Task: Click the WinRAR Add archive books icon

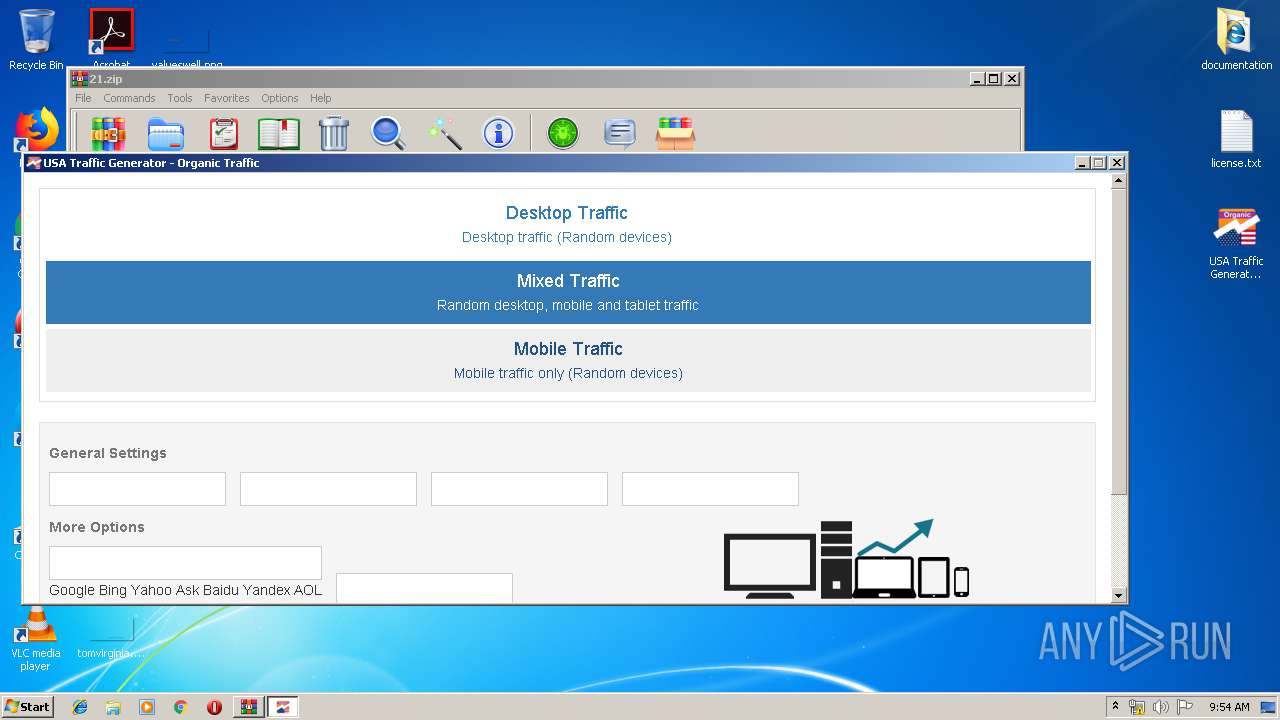Action: (108, 133)
